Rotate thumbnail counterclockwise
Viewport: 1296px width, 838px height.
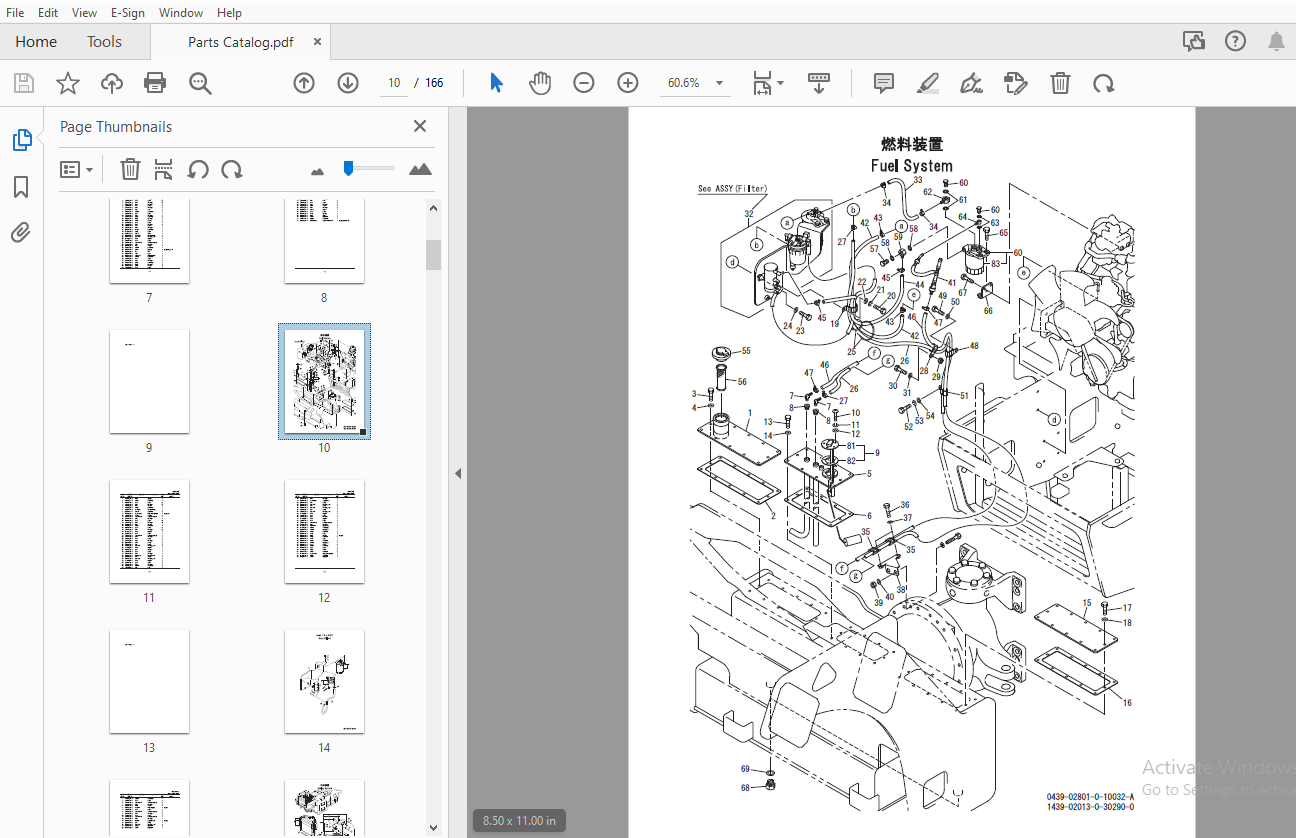click(198, 170)
